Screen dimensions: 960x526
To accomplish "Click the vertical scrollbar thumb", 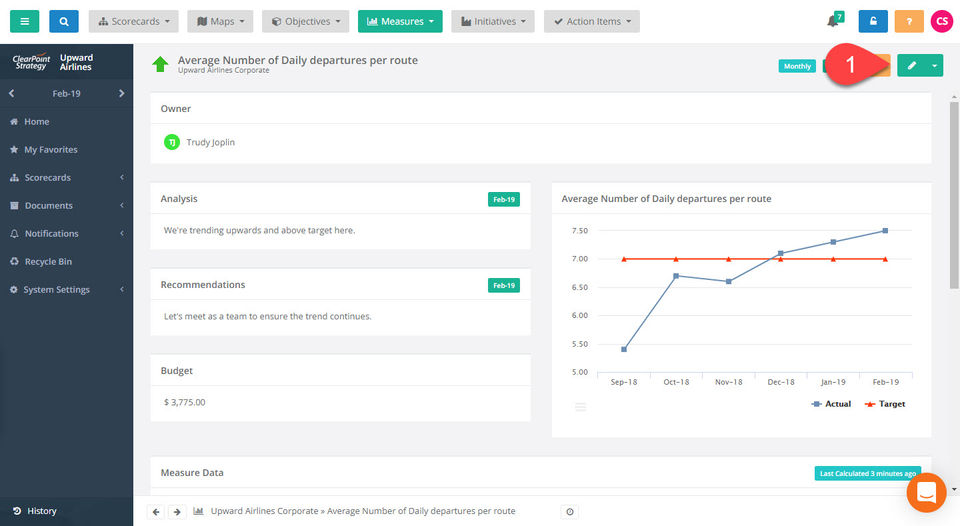I will [x=954, y=195].
